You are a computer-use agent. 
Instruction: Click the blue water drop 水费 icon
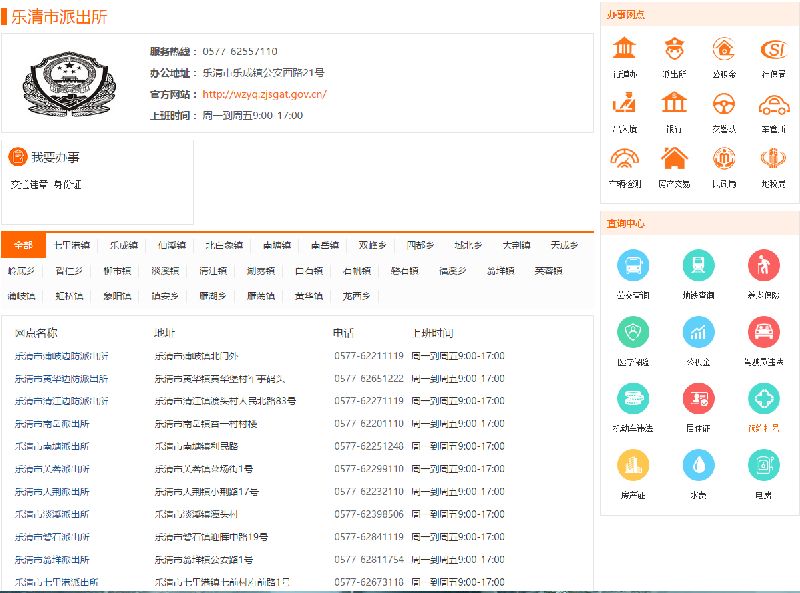coord(698,465)
